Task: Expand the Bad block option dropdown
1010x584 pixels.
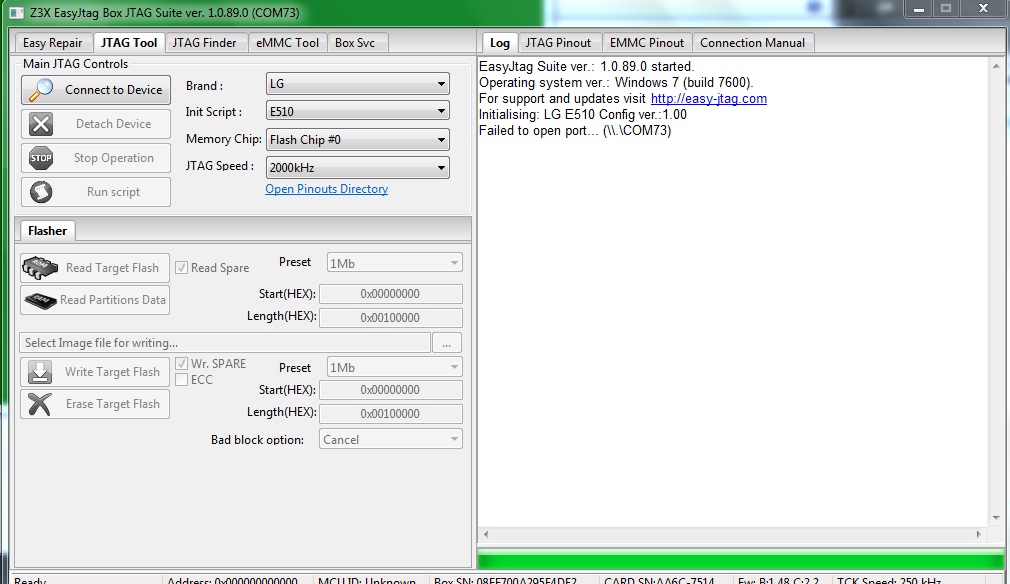Action: [391, 439]
